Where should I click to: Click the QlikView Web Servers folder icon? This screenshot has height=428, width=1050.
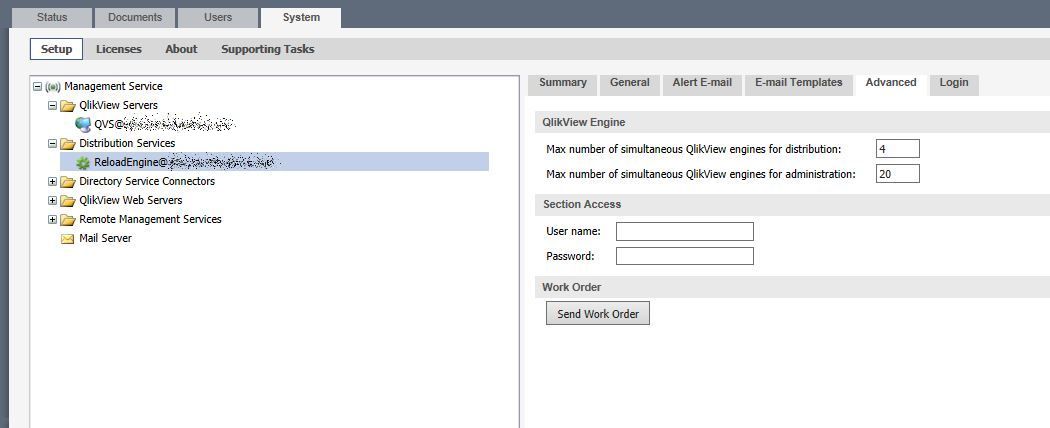pos(68,200)
